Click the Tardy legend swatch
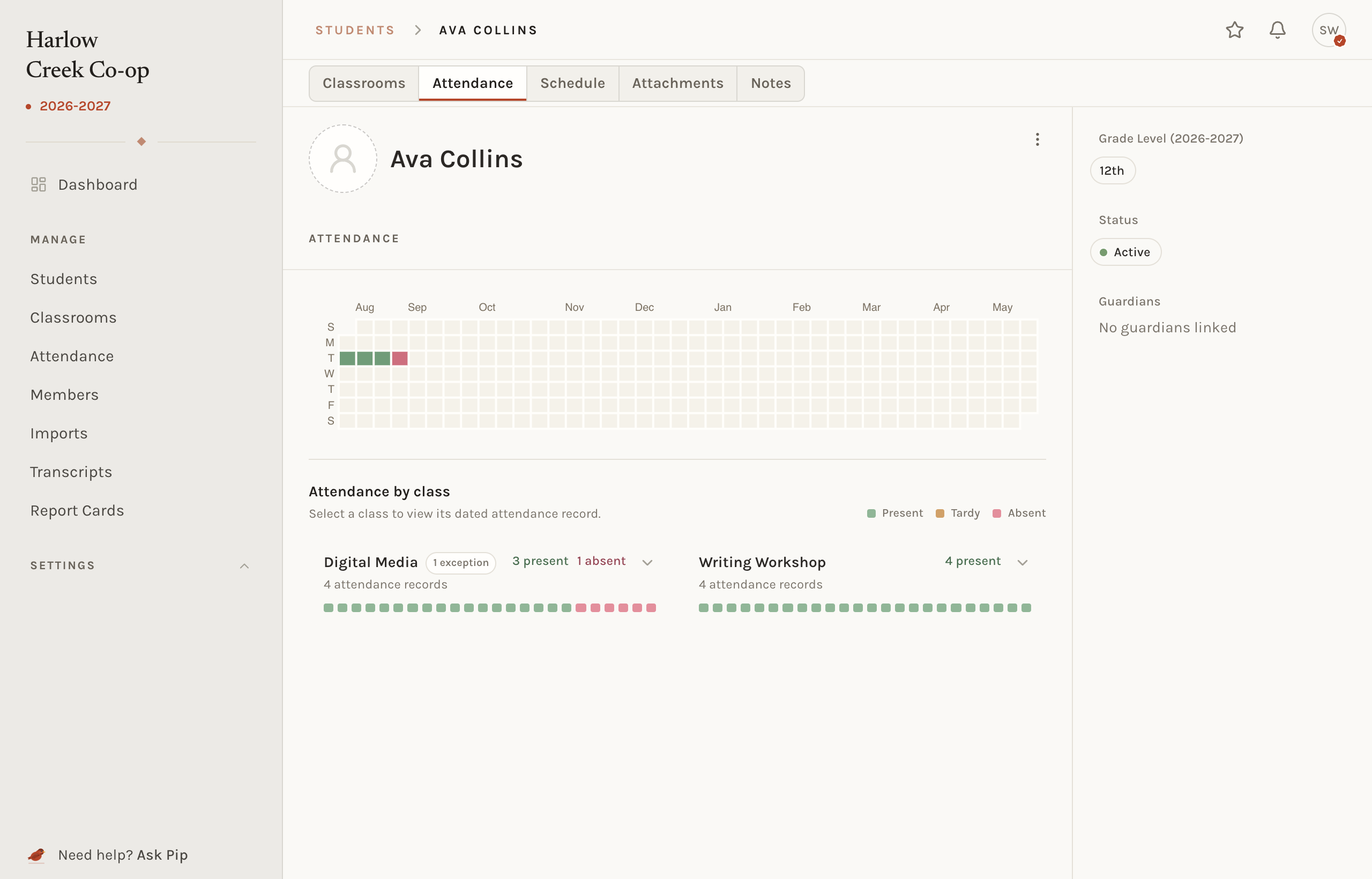The width and height of the screenshot is (1372, 879). click(939, 513)
